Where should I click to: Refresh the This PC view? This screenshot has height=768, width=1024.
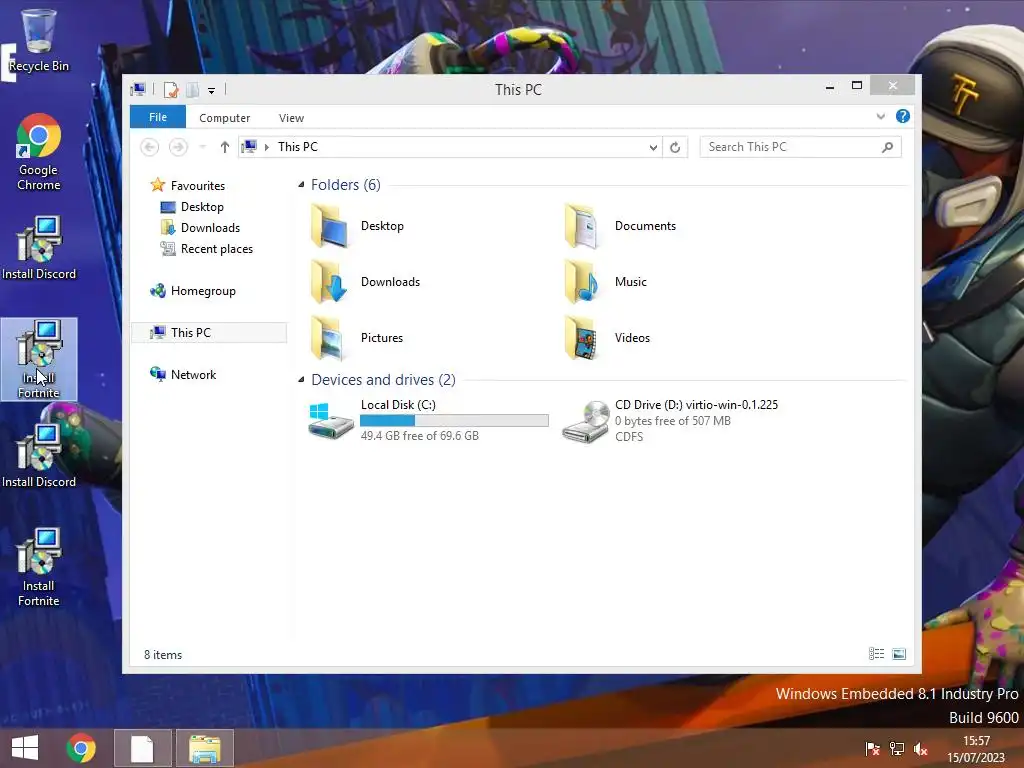pyautogui.click(x=675, y=148)
